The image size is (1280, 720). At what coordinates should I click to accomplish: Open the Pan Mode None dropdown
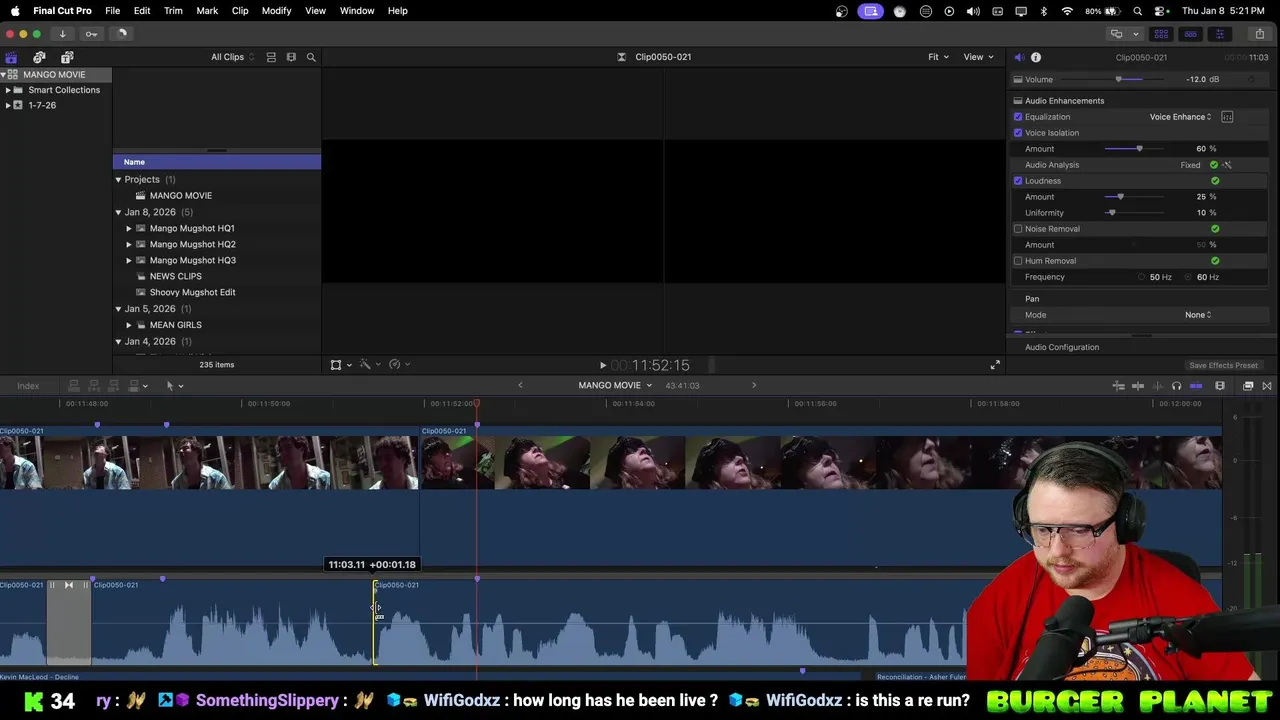point(1198,315)
